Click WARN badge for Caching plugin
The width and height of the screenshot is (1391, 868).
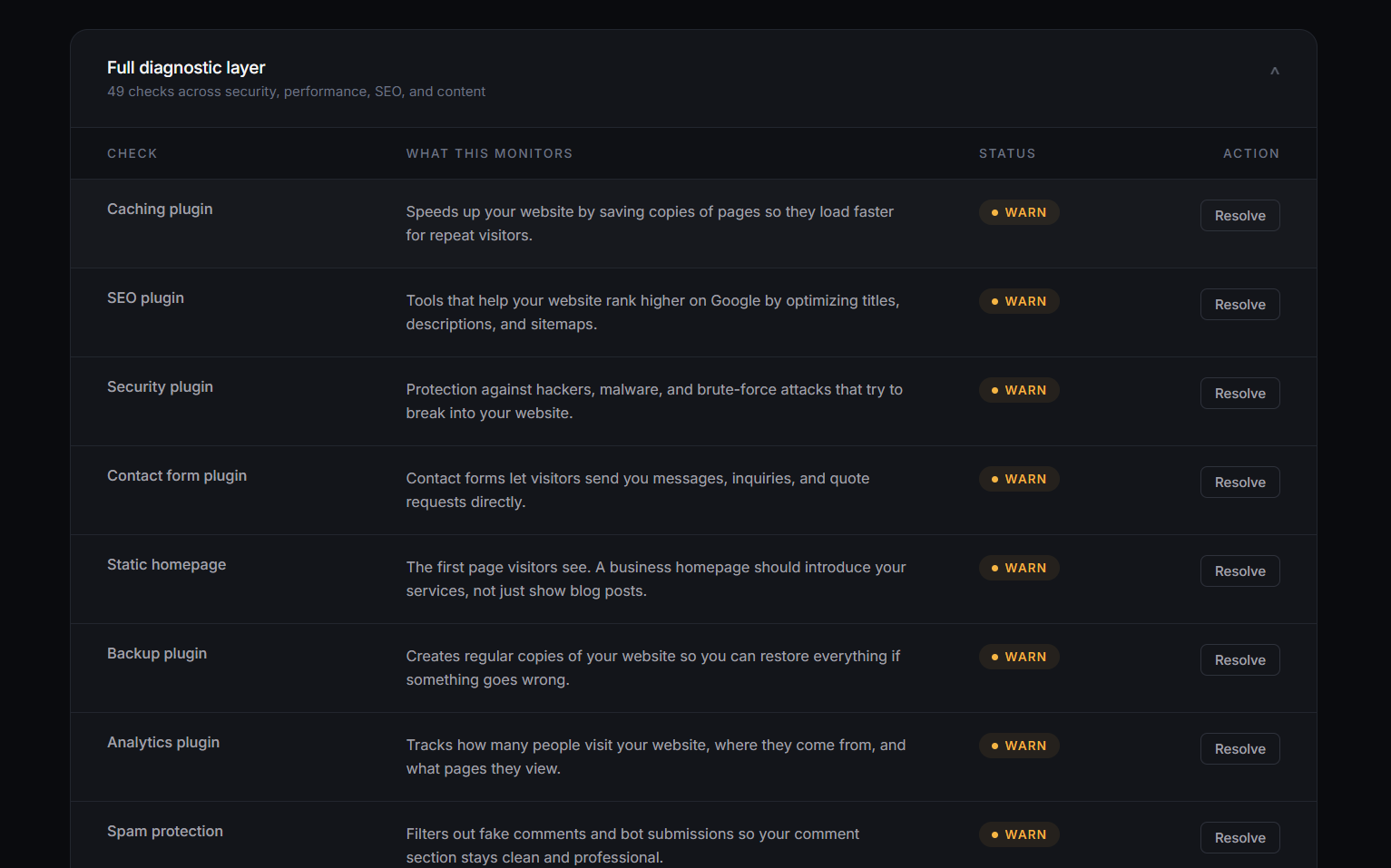coord(1019,212)
